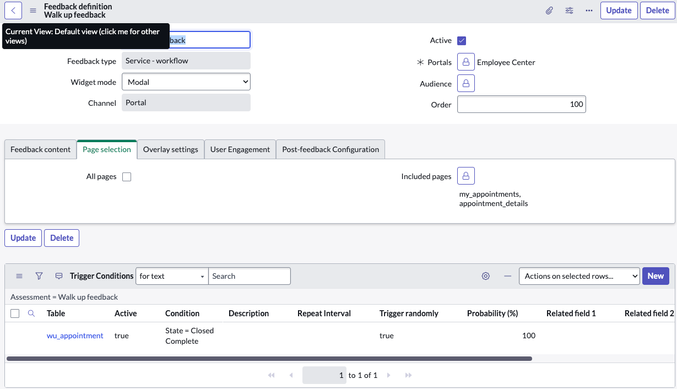This screenshot has height=389, width=677.
Task: Unlock the Audience field
Action: click(x=466, y=83)
